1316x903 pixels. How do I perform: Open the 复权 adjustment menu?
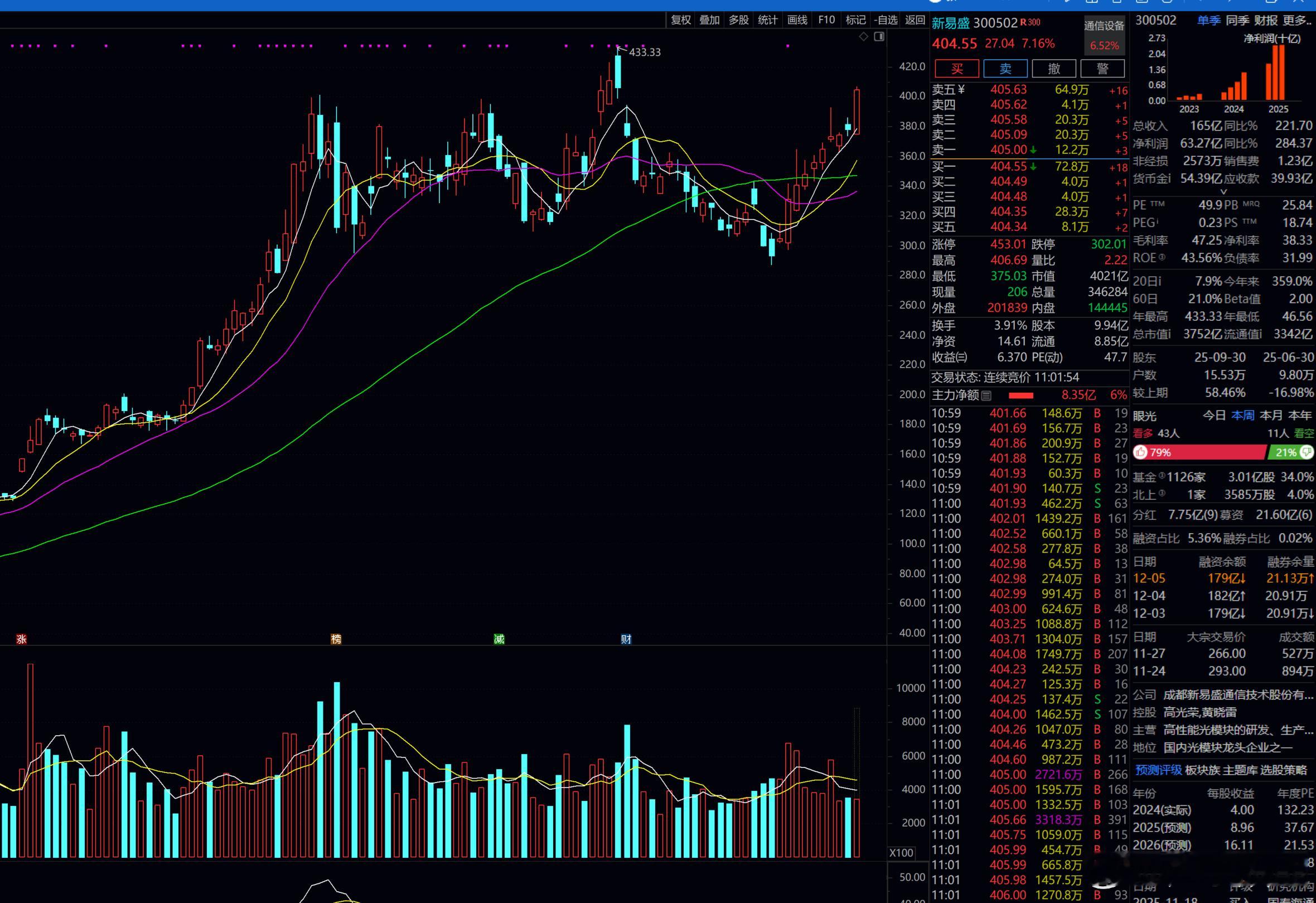click(x=681, y=21)
